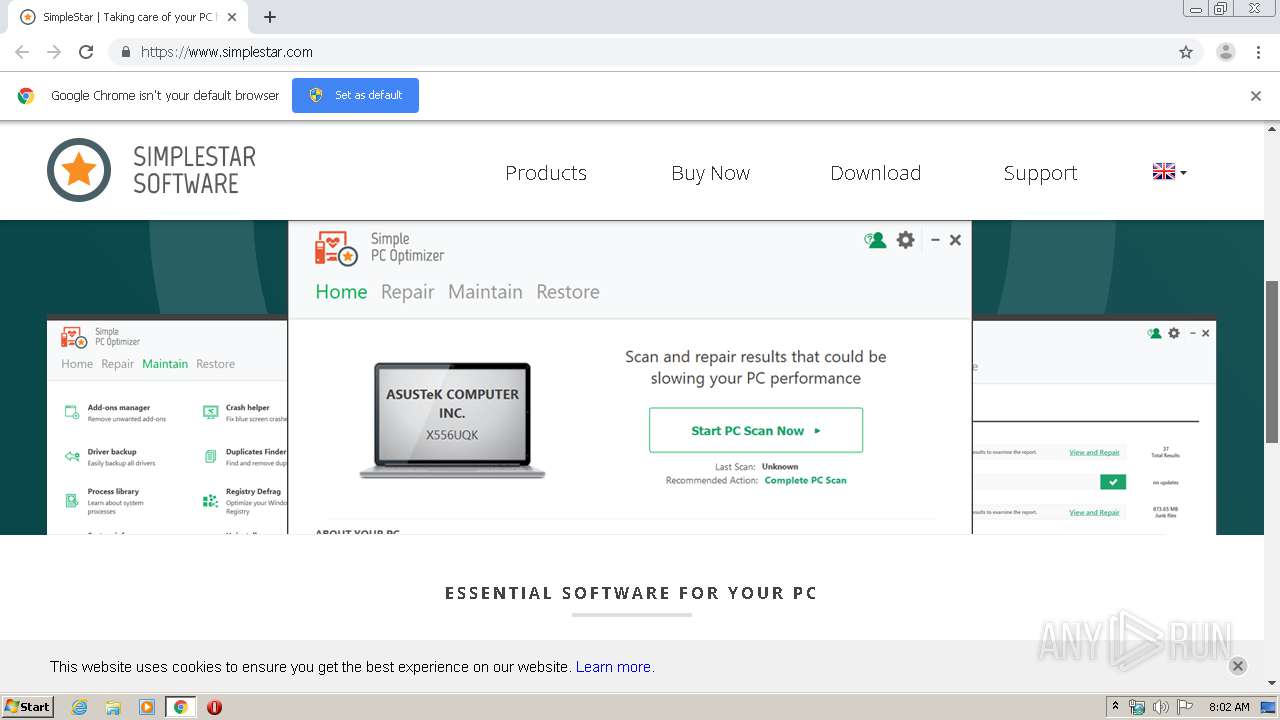Open file explorer from taskbar
This screenshot has width=1280, height=720.
(113, 707)
